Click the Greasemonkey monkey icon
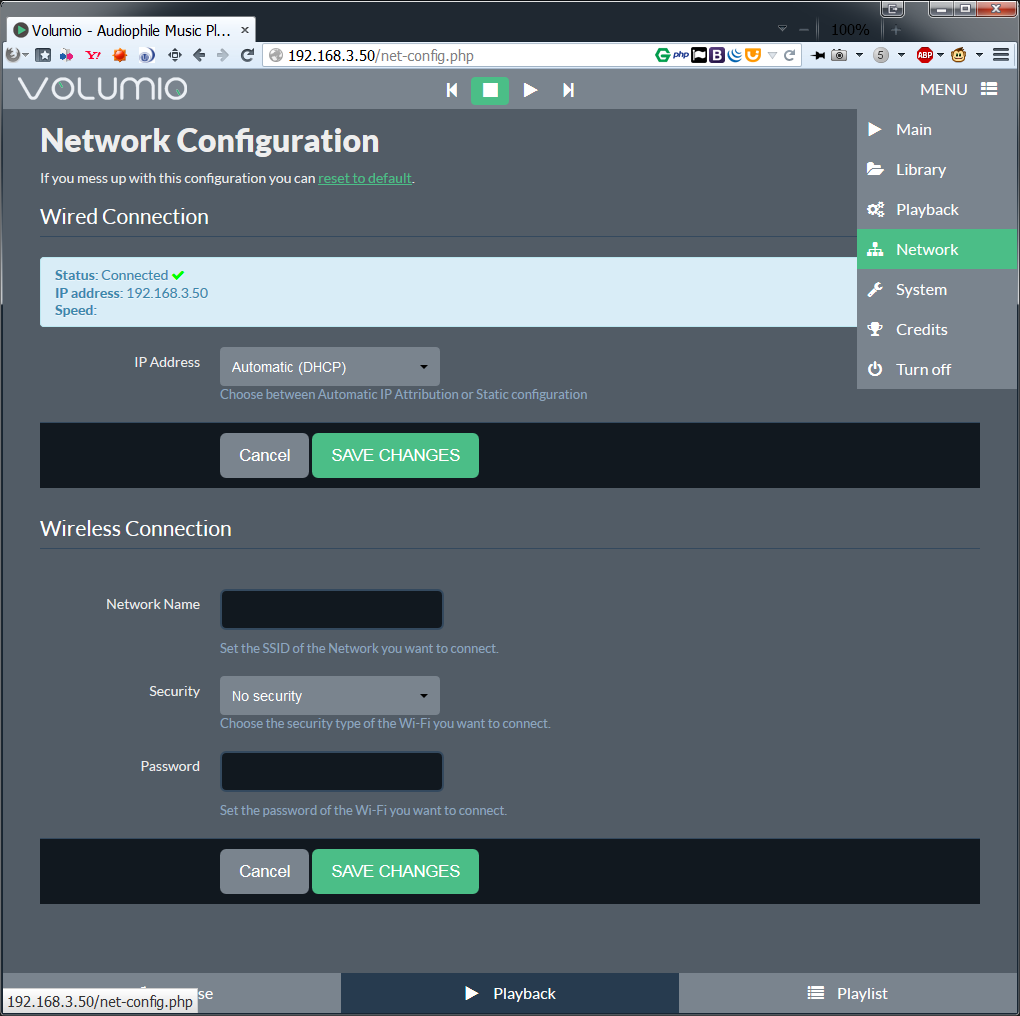 pyautogui.click(x=958, y=55)
